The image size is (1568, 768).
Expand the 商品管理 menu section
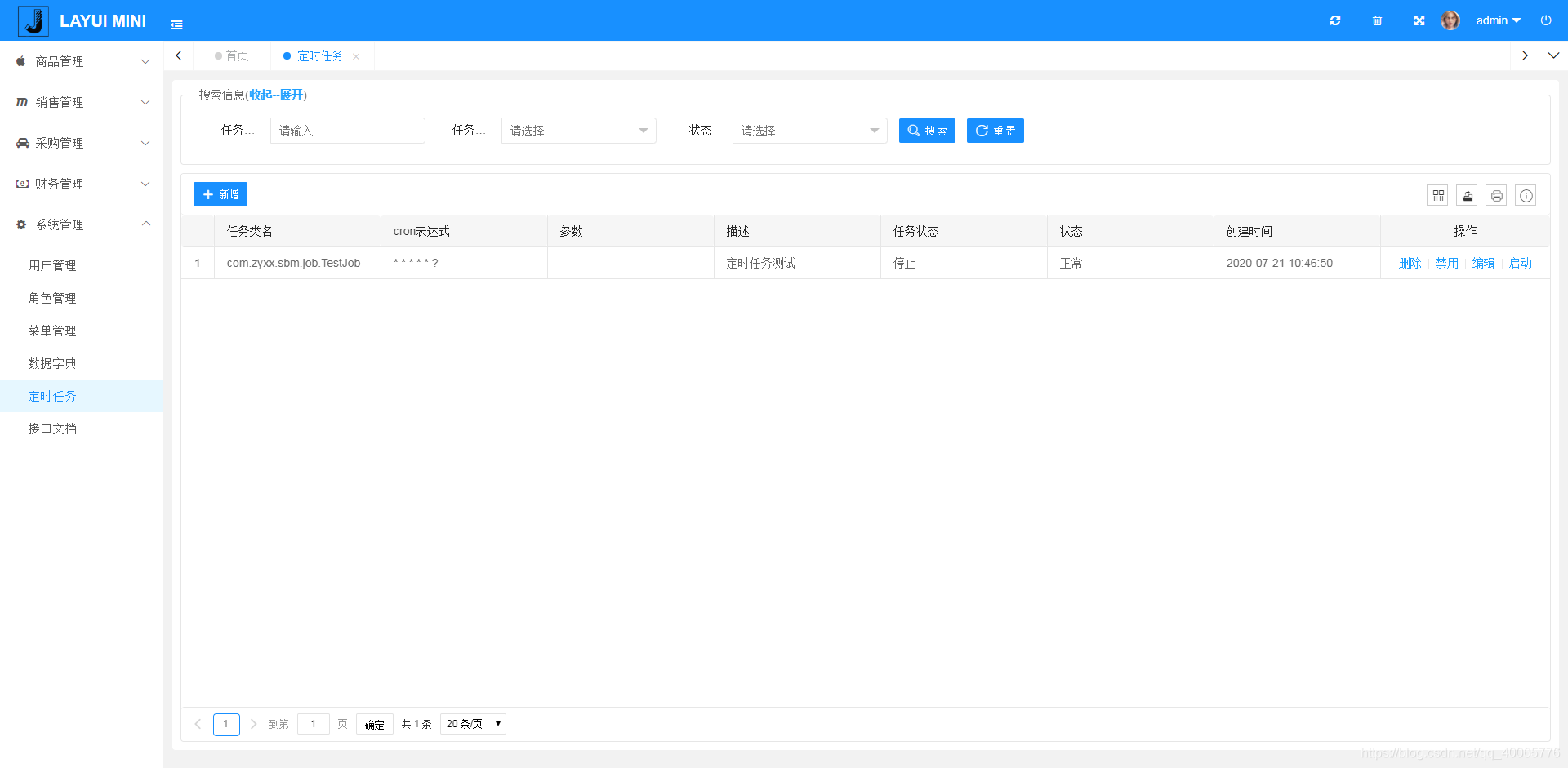pyautogui.click(x=81, y=61)
